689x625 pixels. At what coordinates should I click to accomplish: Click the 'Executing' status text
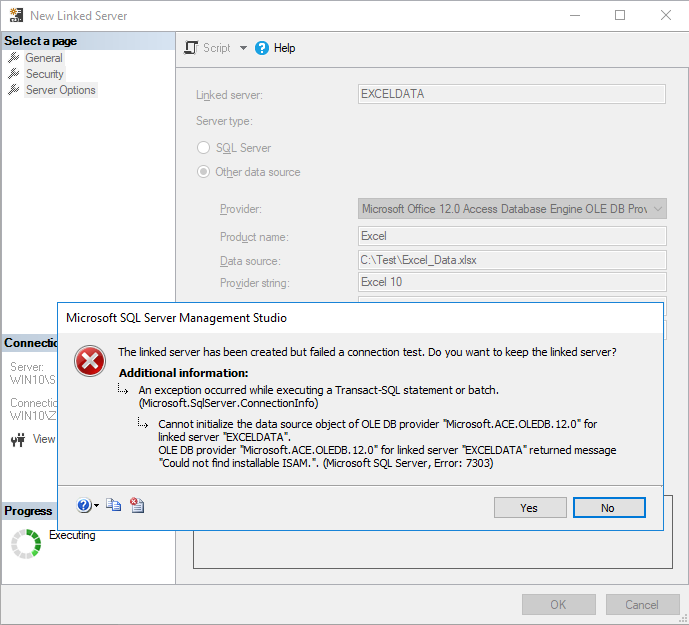(72, 535)
